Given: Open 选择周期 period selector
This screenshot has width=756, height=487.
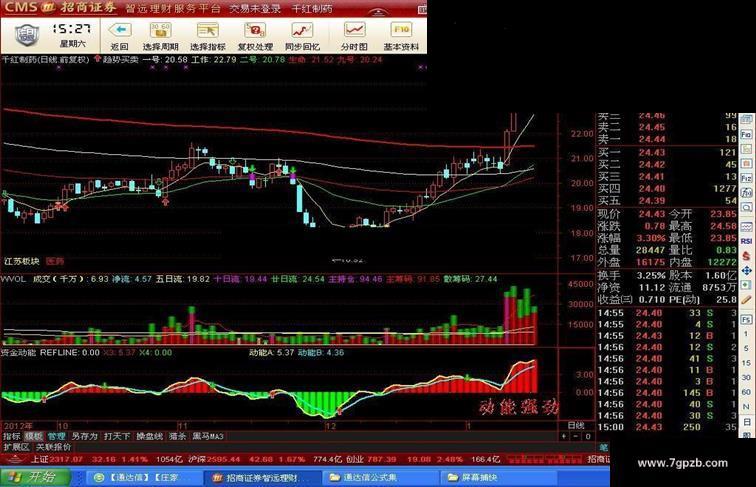Looking at the screenshot, I should click(161, 37).
